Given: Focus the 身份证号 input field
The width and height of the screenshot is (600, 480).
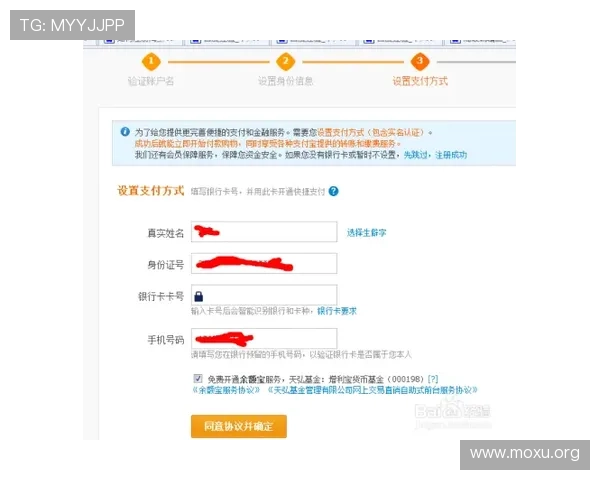Looking at the screenshot, I should [x=264, y=263].
